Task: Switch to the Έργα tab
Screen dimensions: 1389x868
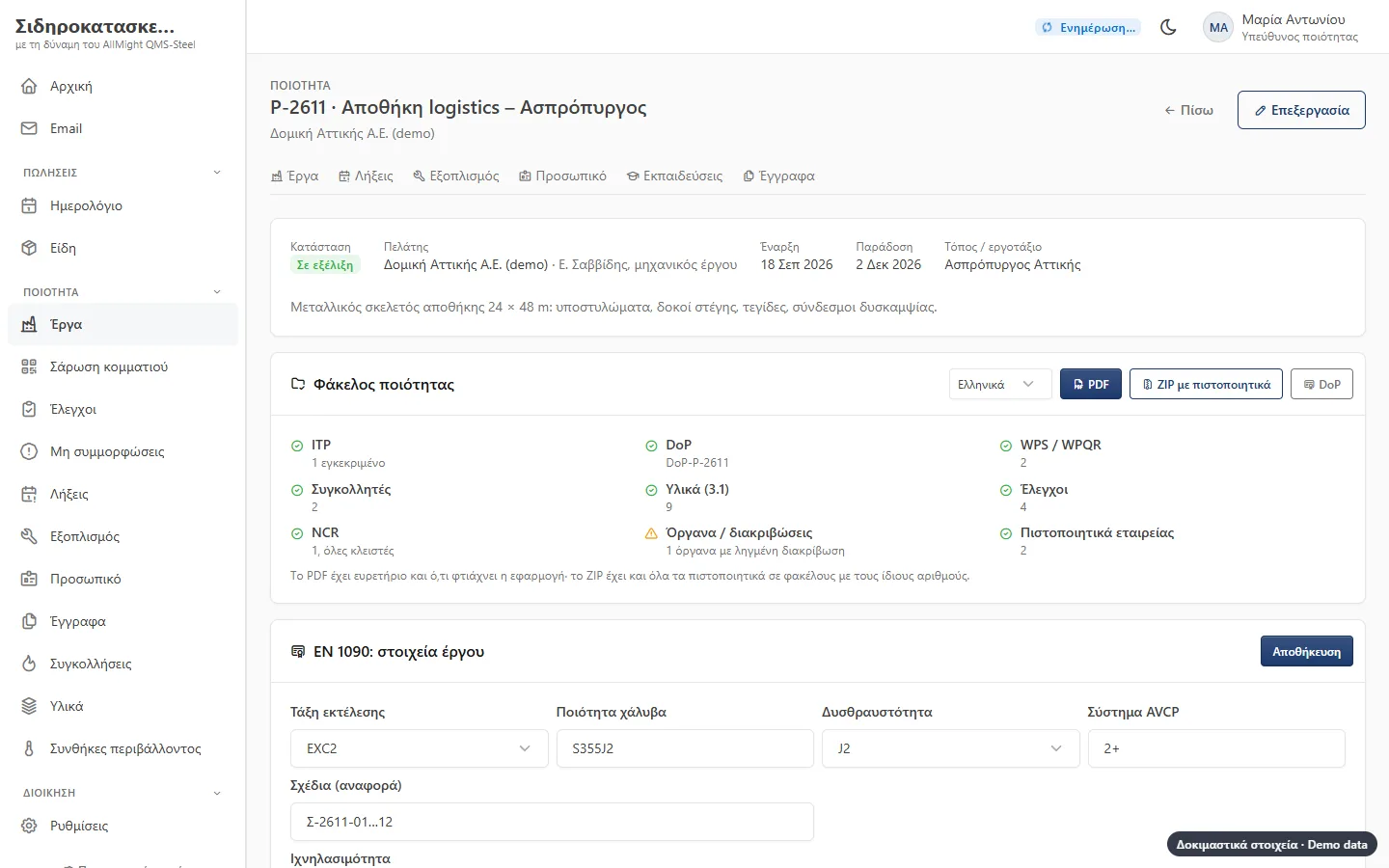Action: 295,176
